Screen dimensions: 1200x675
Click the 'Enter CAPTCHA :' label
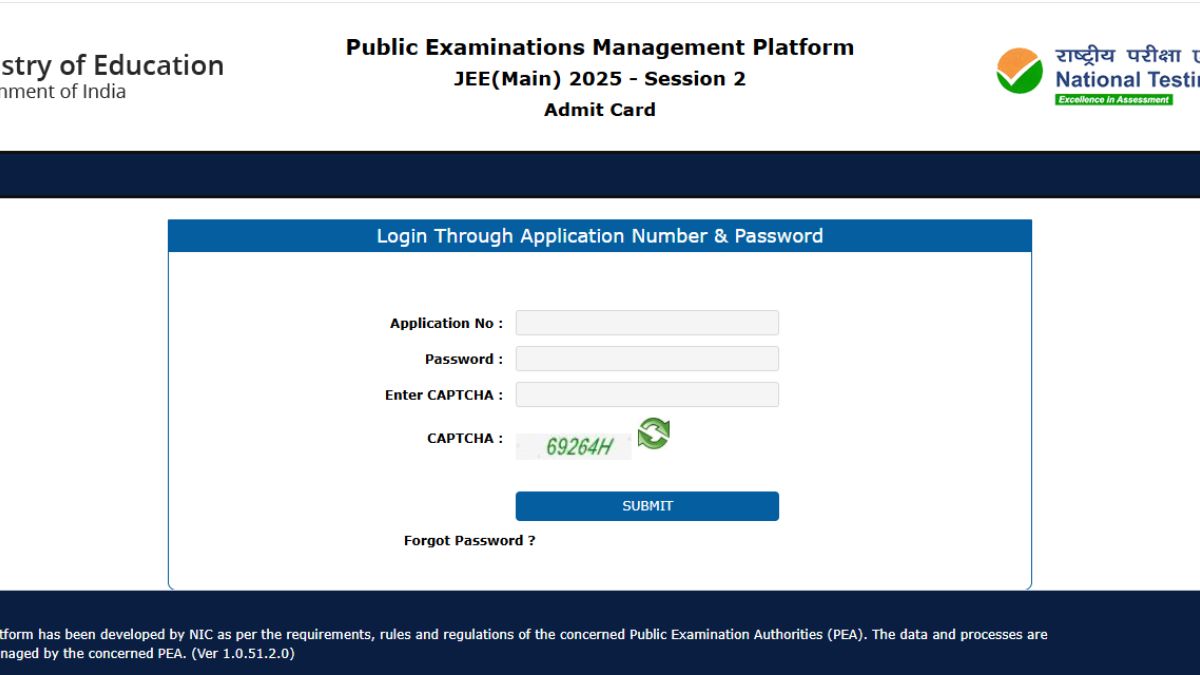click(x=444, y=396)
